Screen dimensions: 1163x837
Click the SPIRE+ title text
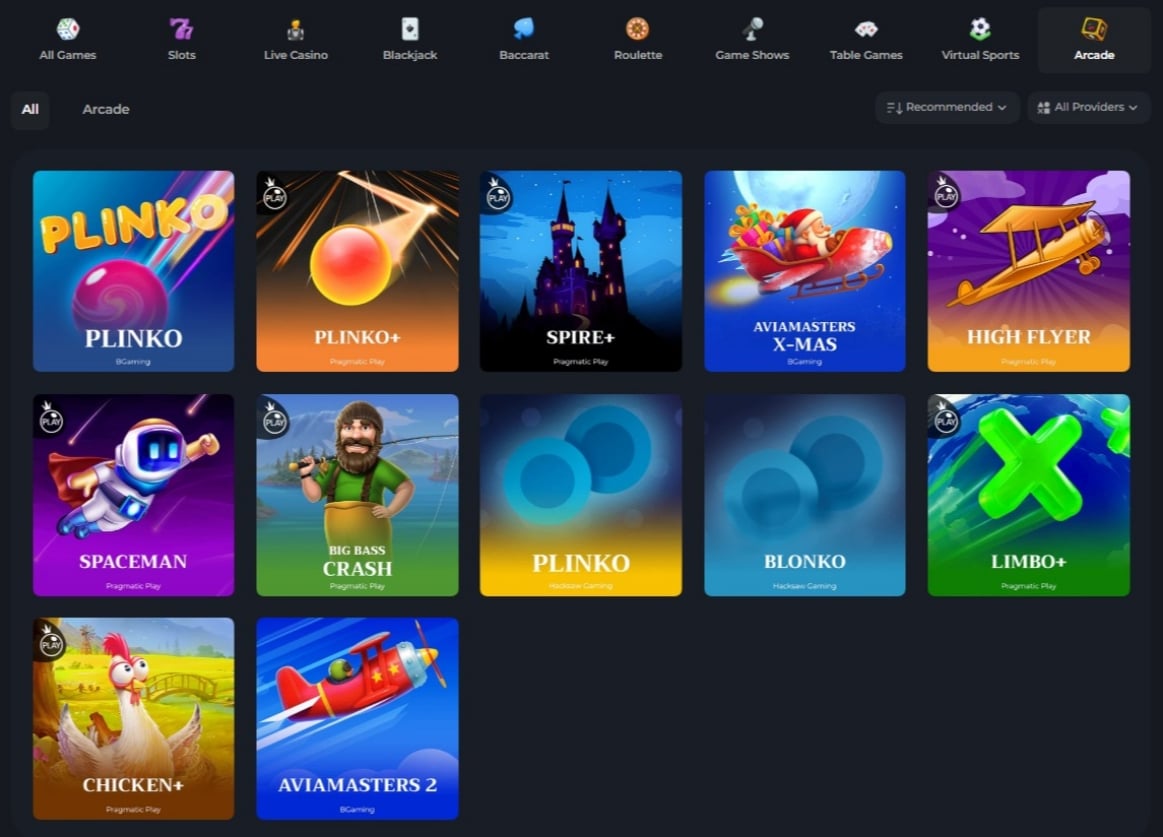pos(581,338)
